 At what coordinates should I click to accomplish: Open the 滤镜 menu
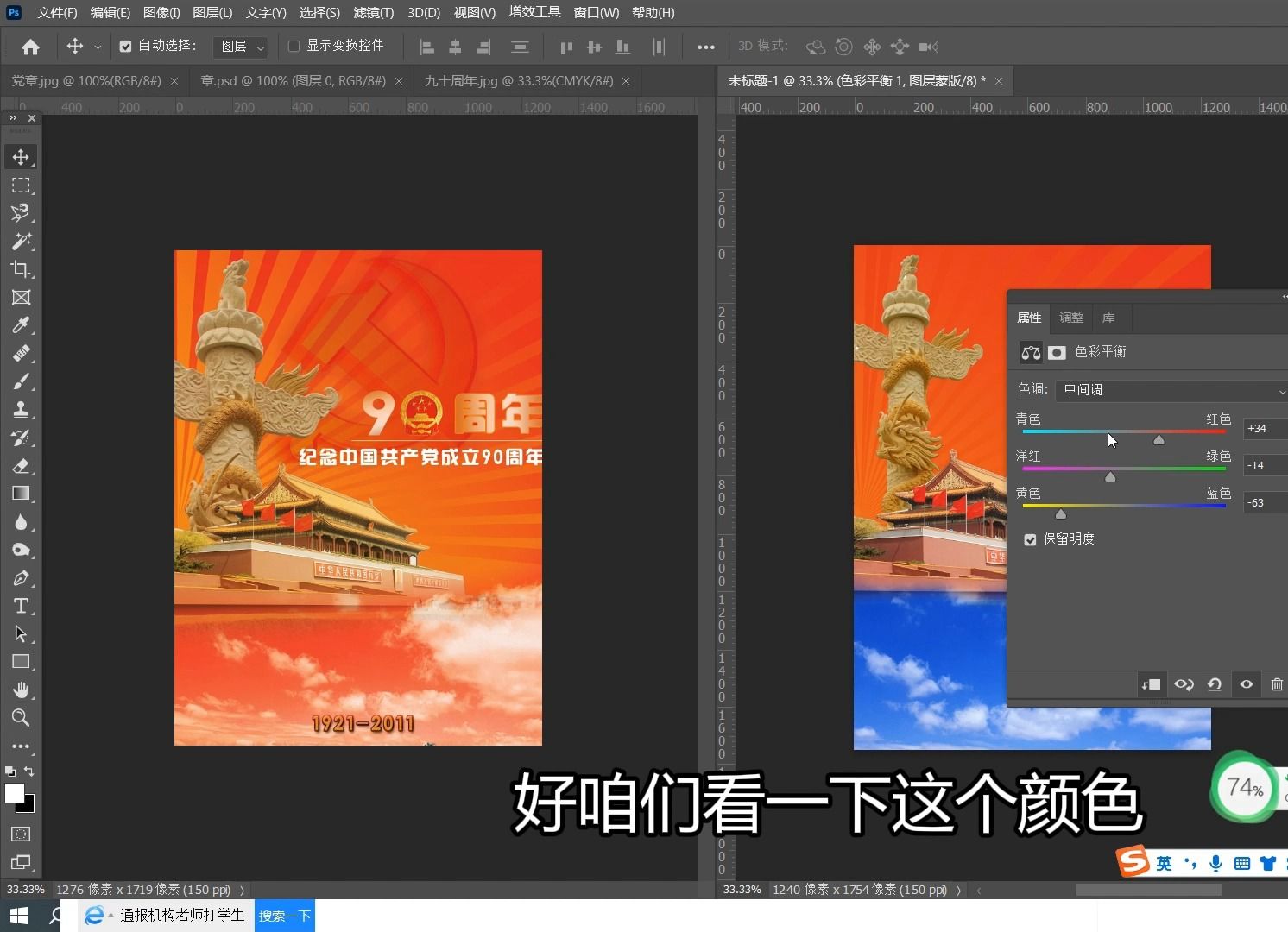pyautogui.click(x=372, y=12)
